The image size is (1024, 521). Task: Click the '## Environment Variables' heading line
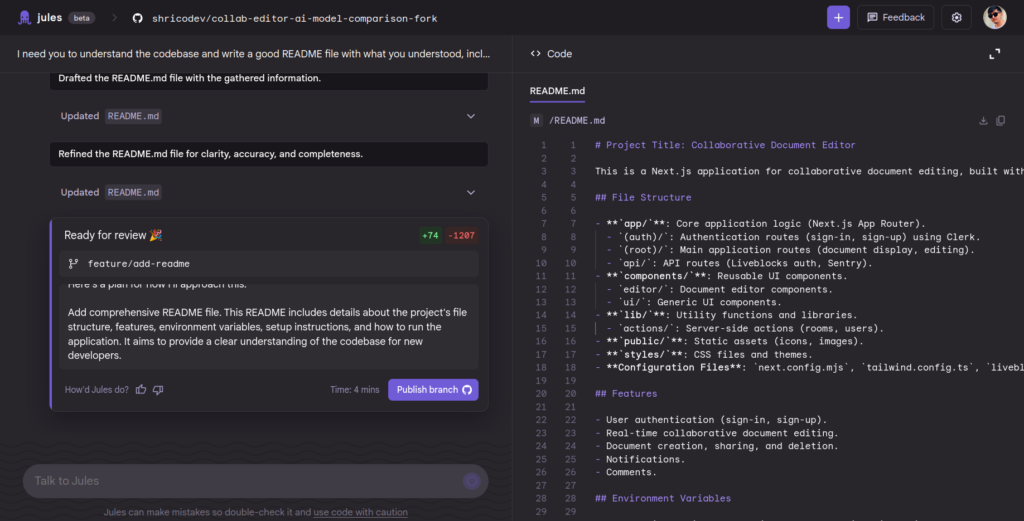[663, 498]
